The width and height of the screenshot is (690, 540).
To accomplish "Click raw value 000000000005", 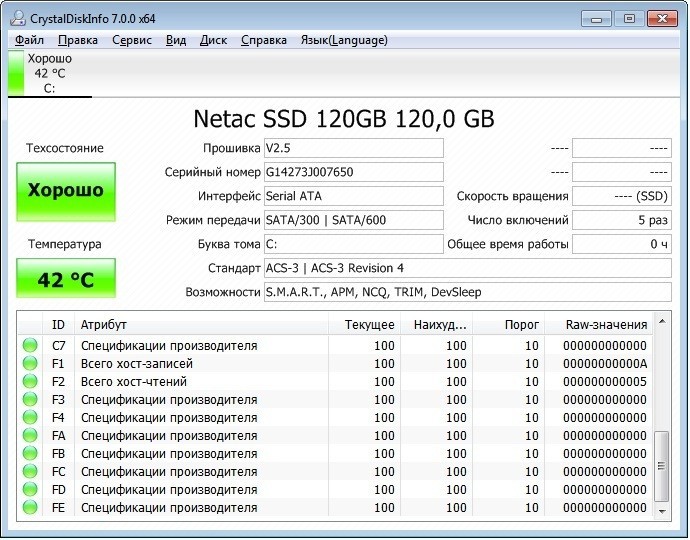I will (605, 382).
